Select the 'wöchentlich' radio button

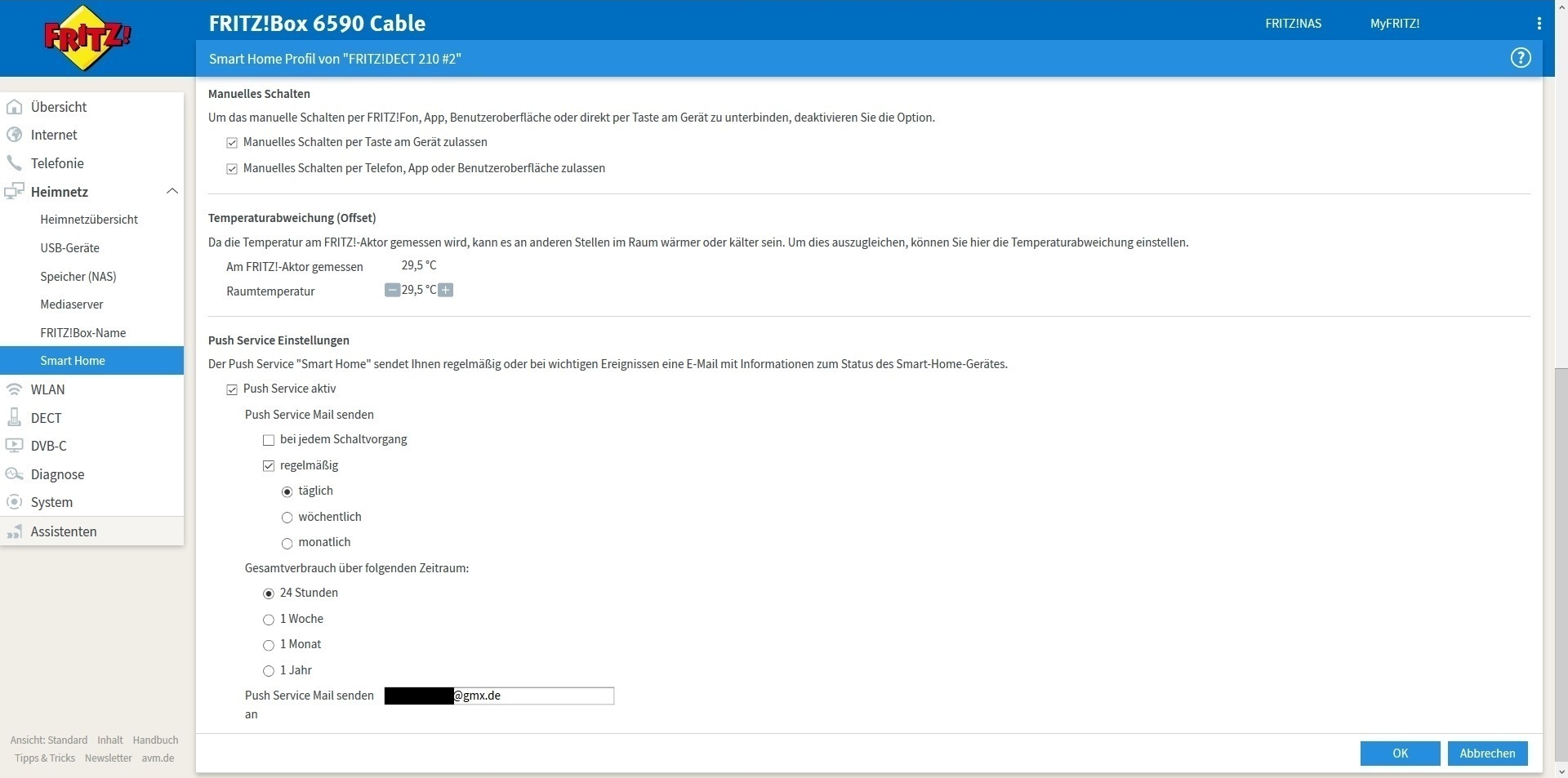click(287, 518)
